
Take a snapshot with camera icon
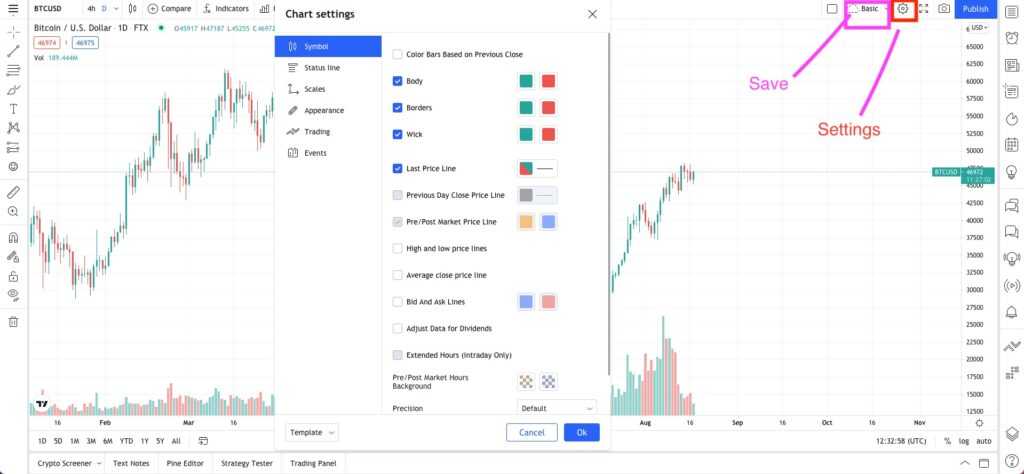coord(944,9)
